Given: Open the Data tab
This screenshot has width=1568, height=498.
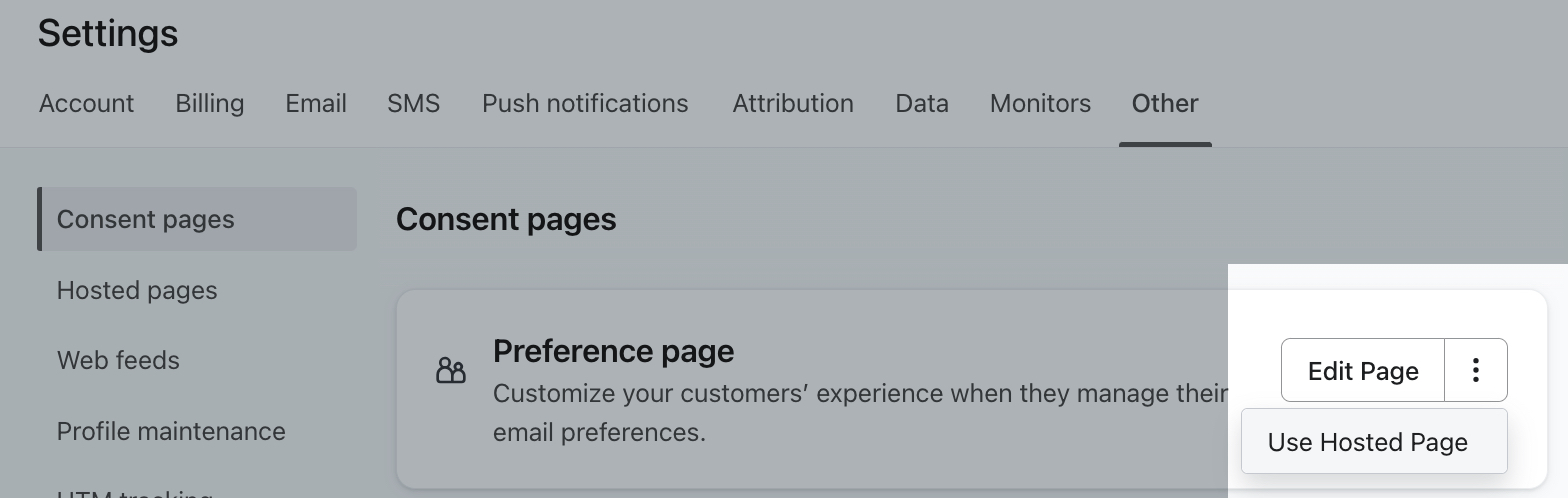Looking at the screenshot, I should pos(921,104).
